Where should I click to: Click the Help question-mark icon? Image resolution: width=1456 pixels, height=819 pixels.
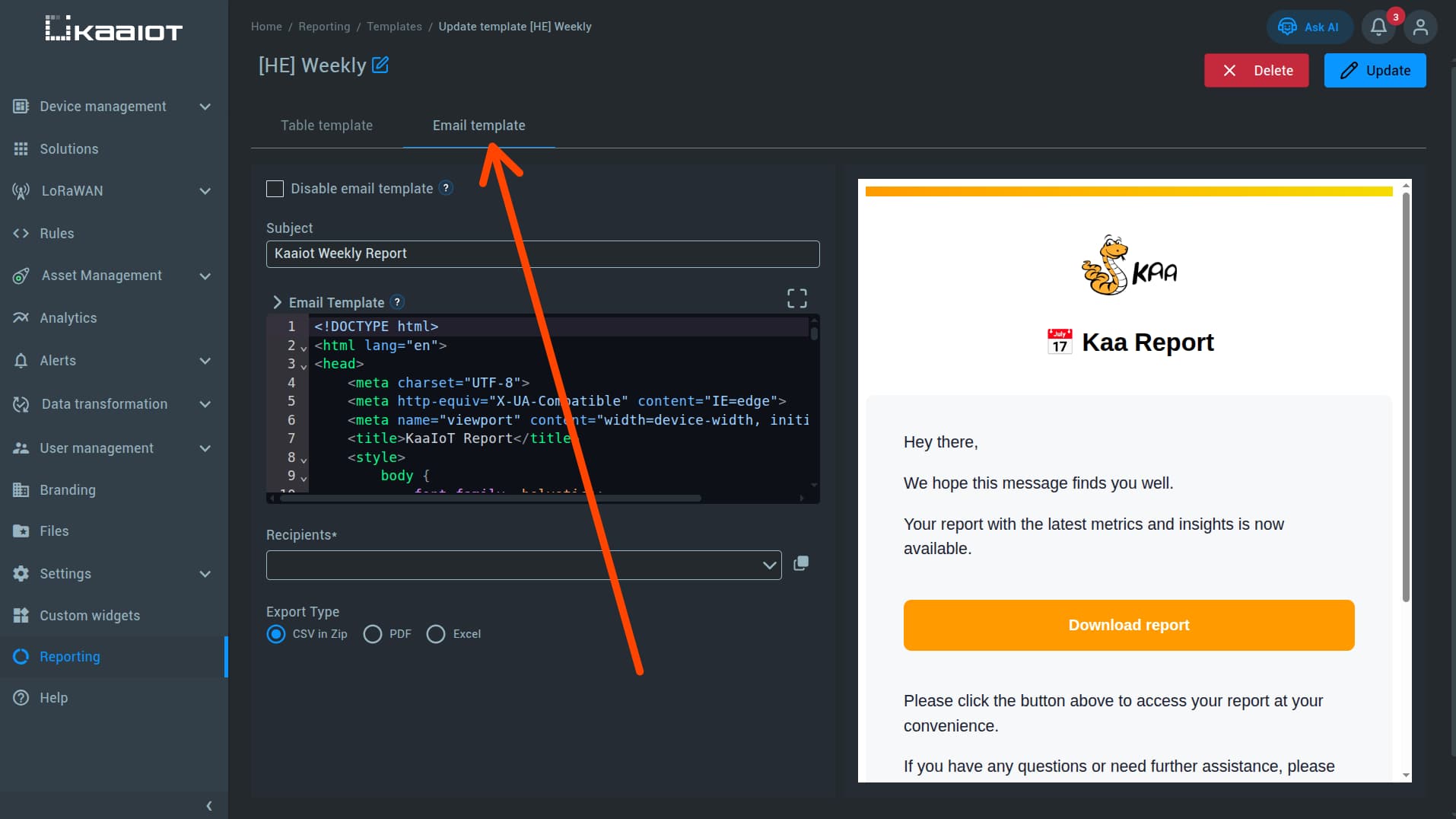(x=21, y=698)
